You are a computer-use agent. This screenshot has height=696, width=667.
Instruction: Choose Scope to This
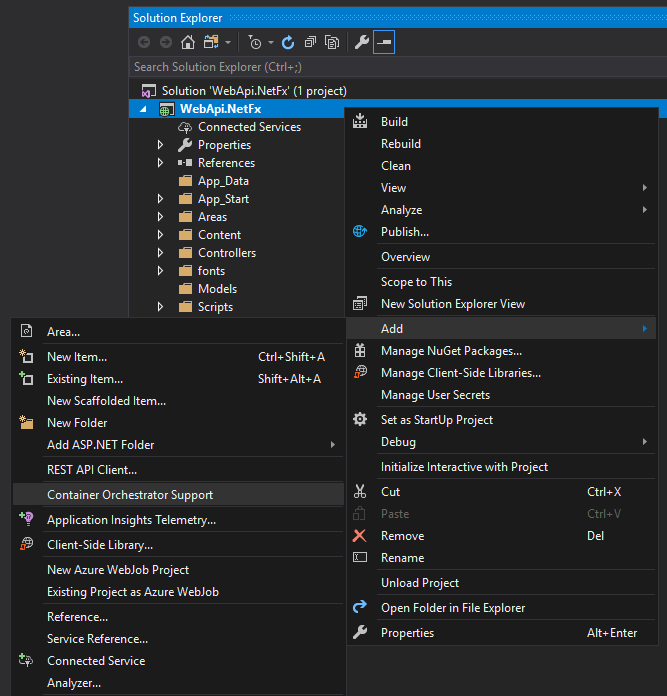[x=501, y=282]
